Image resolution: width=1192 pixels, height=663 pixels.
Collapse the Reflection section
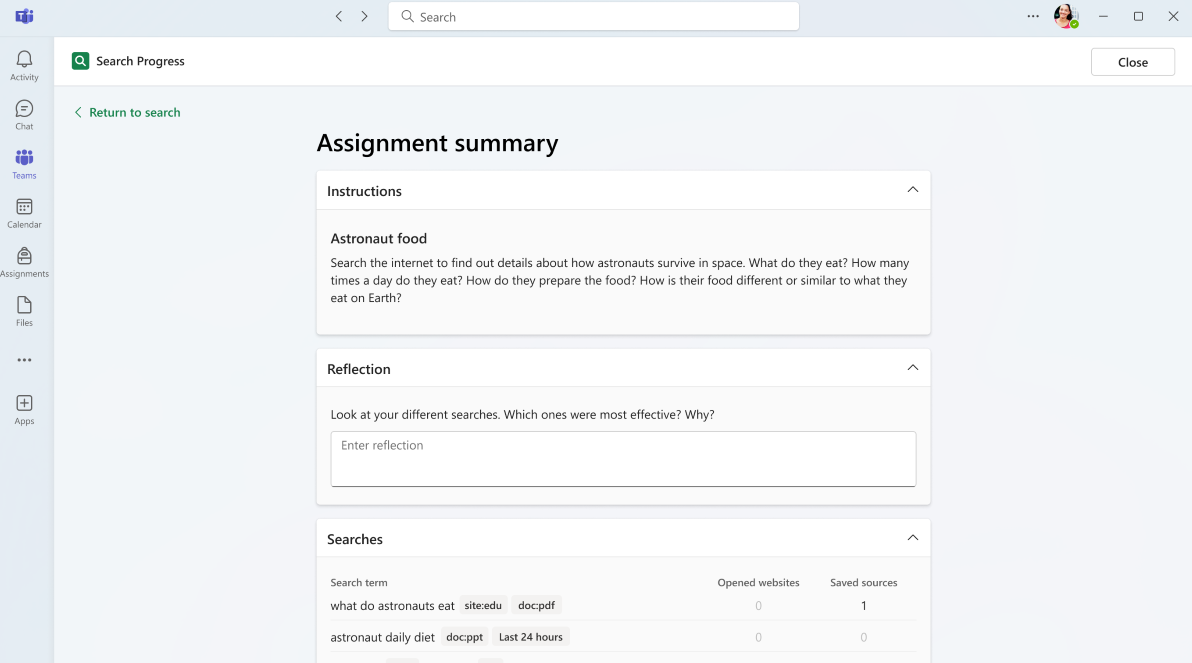tap(912, 367)
